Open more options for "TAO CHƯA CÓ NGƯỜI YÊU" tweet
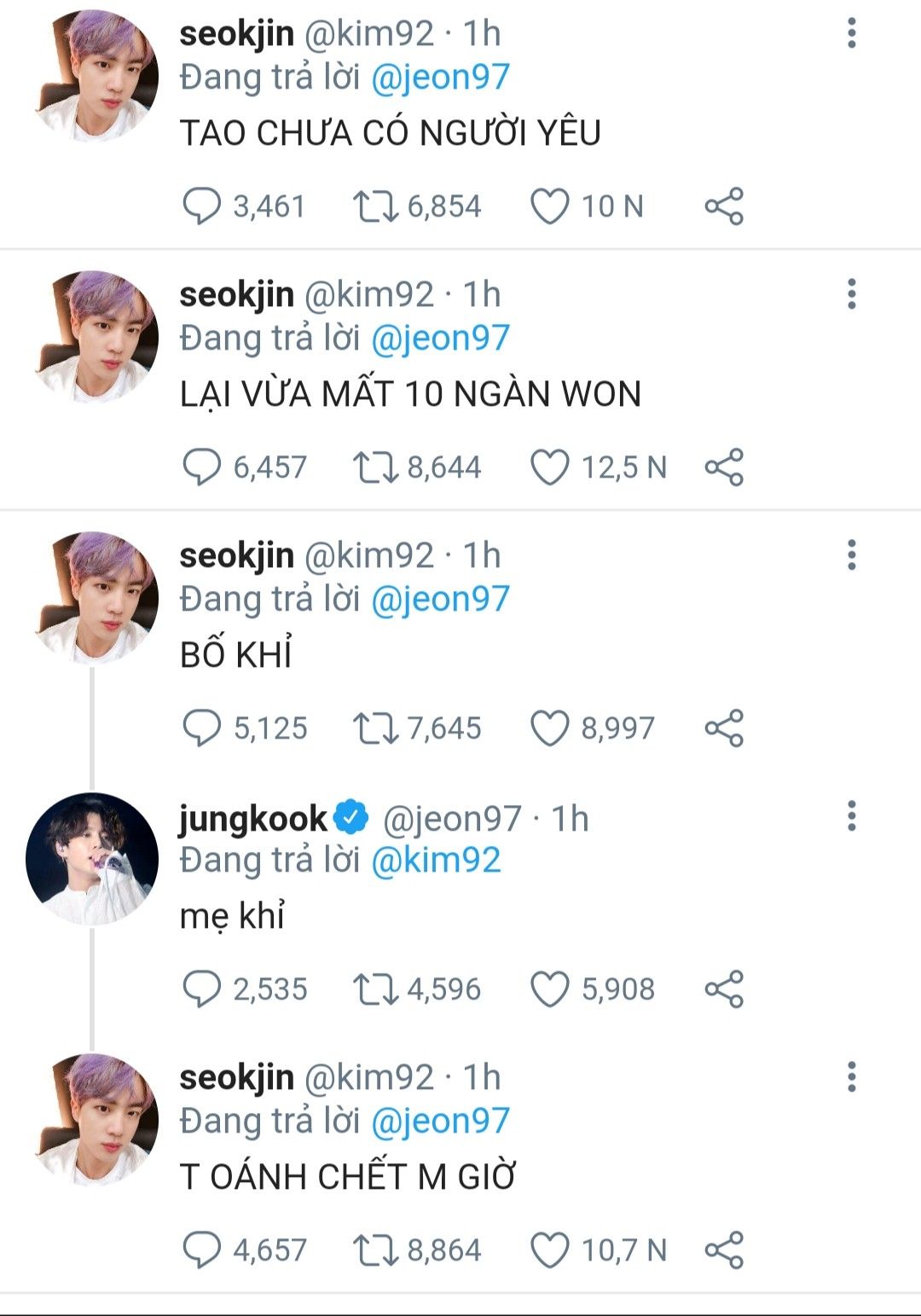The height and width of the screenshot is (1316, 921). [851, 33]
